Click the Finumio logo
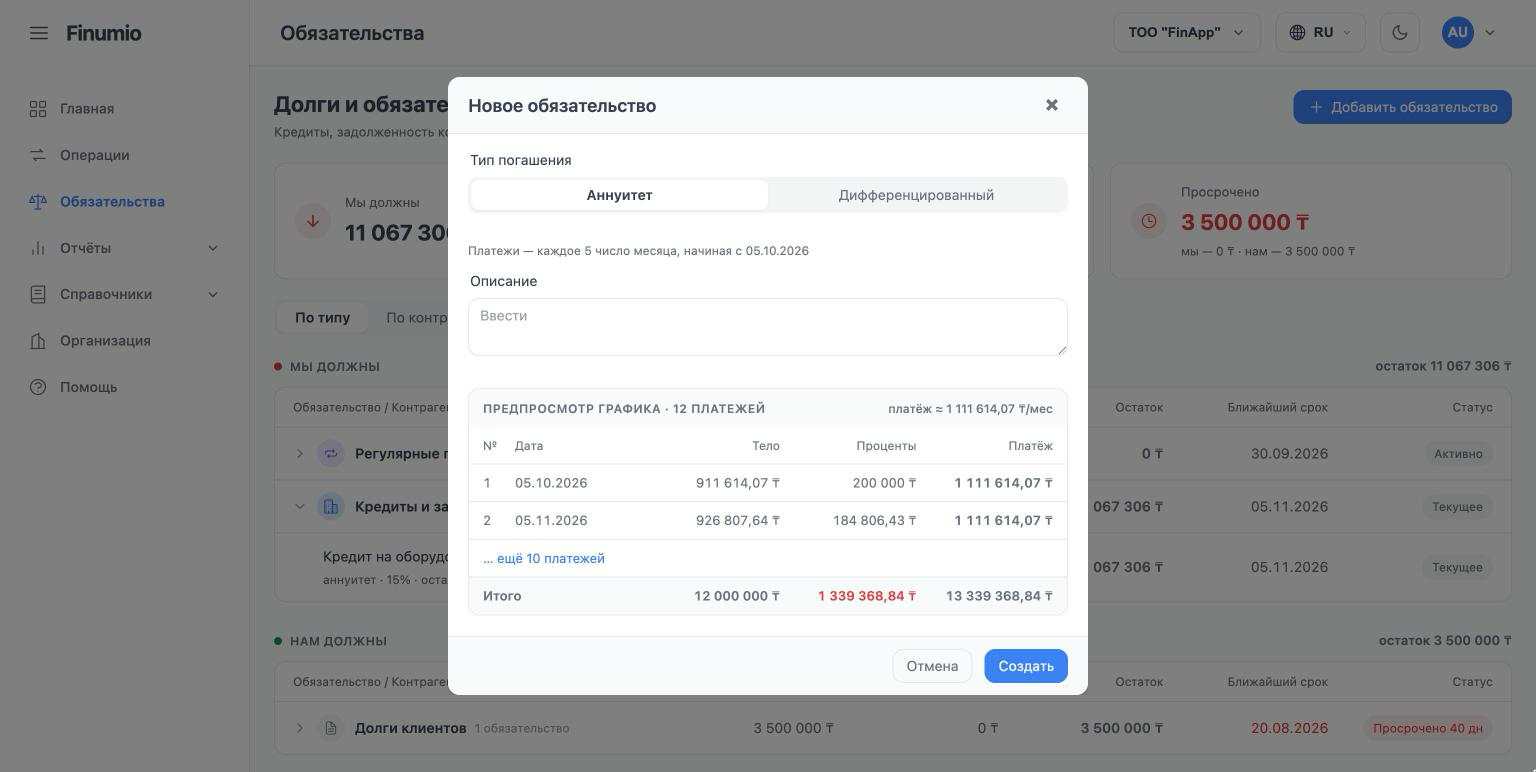This screenshot has width=1536, height=772. click(x=104, y=33)
